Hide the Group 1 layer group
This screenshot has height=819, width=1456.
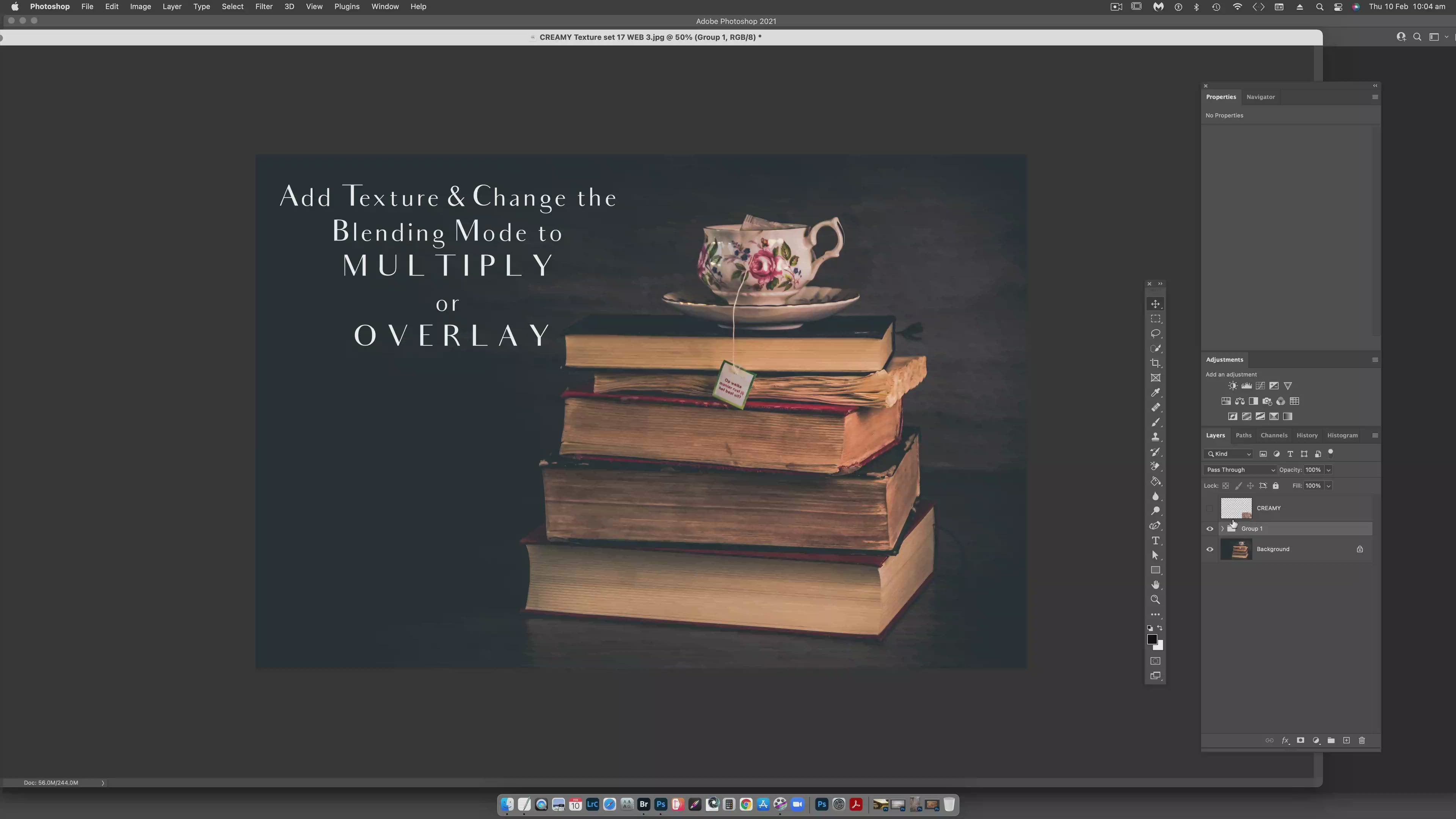(x=1210, y=529)
